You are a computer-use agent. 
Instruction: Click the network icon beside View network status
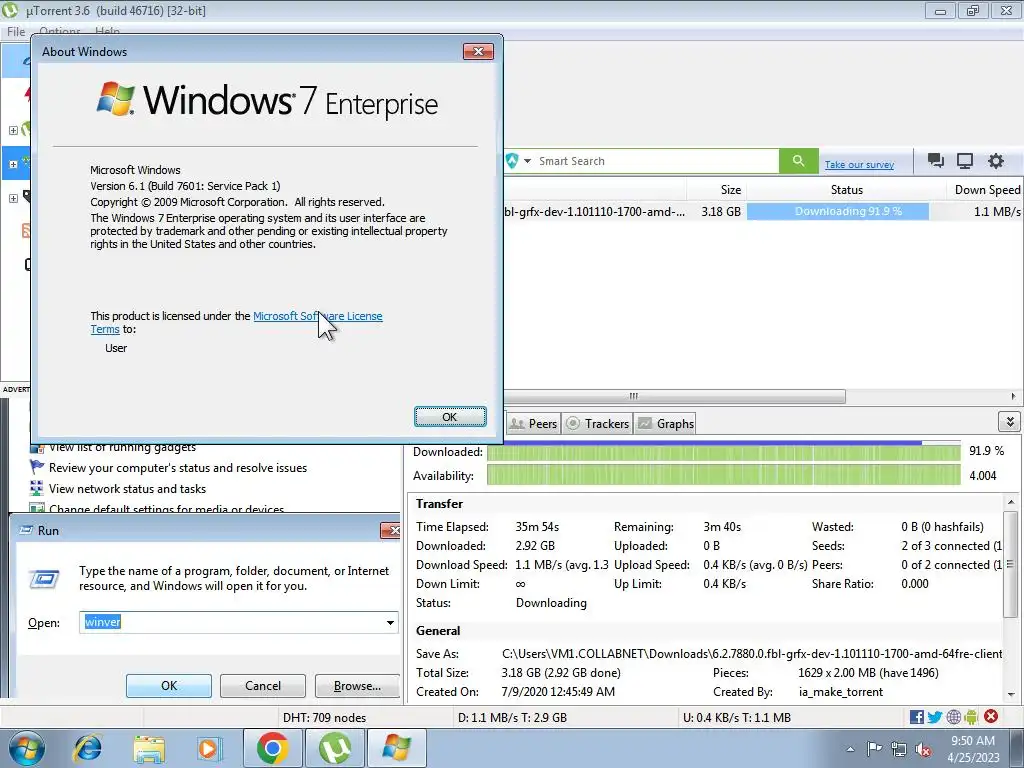(x=37, y=488)
